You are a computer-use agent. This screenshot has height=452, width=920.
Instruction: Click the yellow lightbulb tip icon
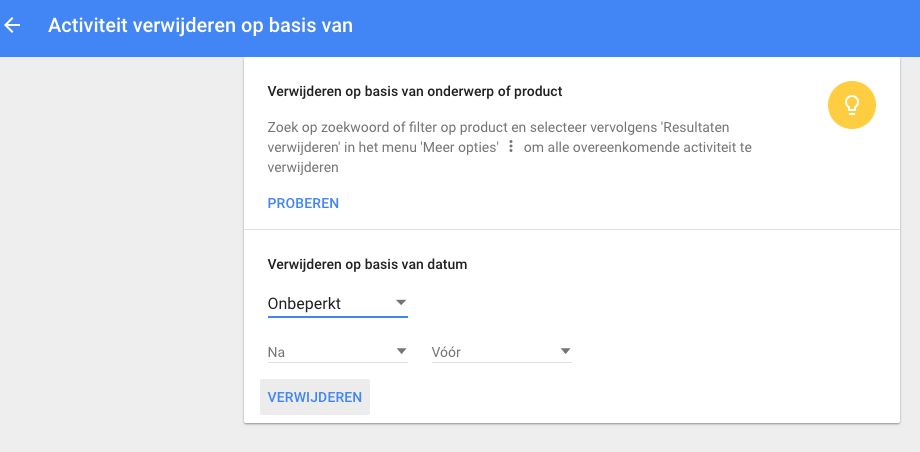pos(851,104)
